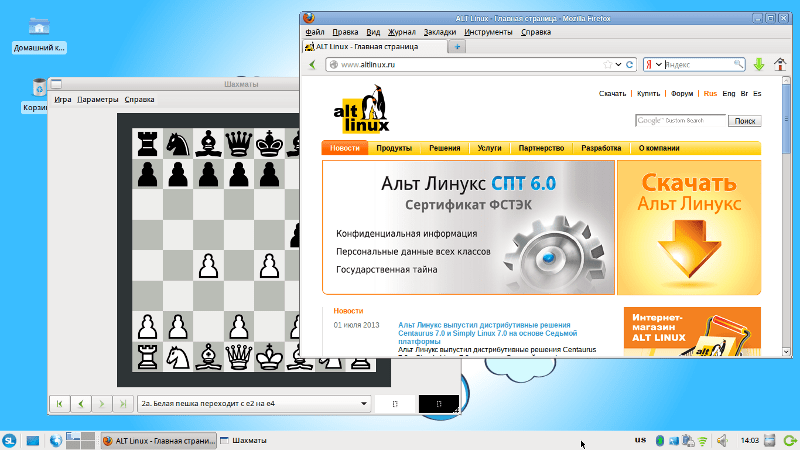Open Услуги site navigation tab
The height and width of the screenshot is (450, 800).
click(489, 148)
